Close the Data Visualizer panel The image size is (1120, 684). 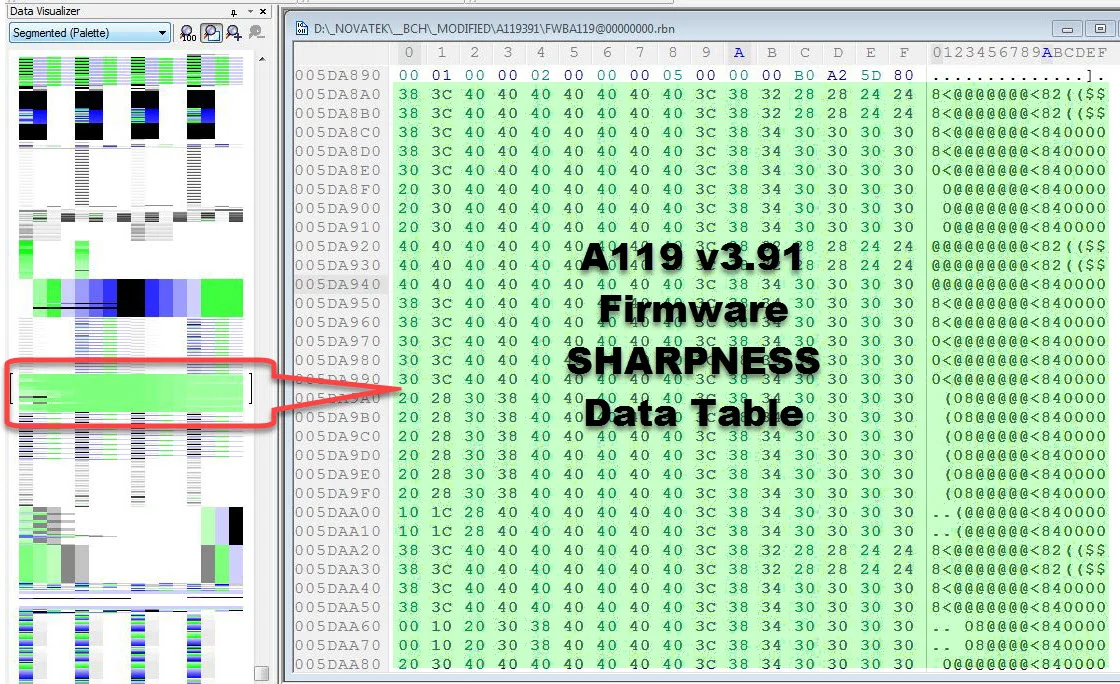(x=263, y=11)
